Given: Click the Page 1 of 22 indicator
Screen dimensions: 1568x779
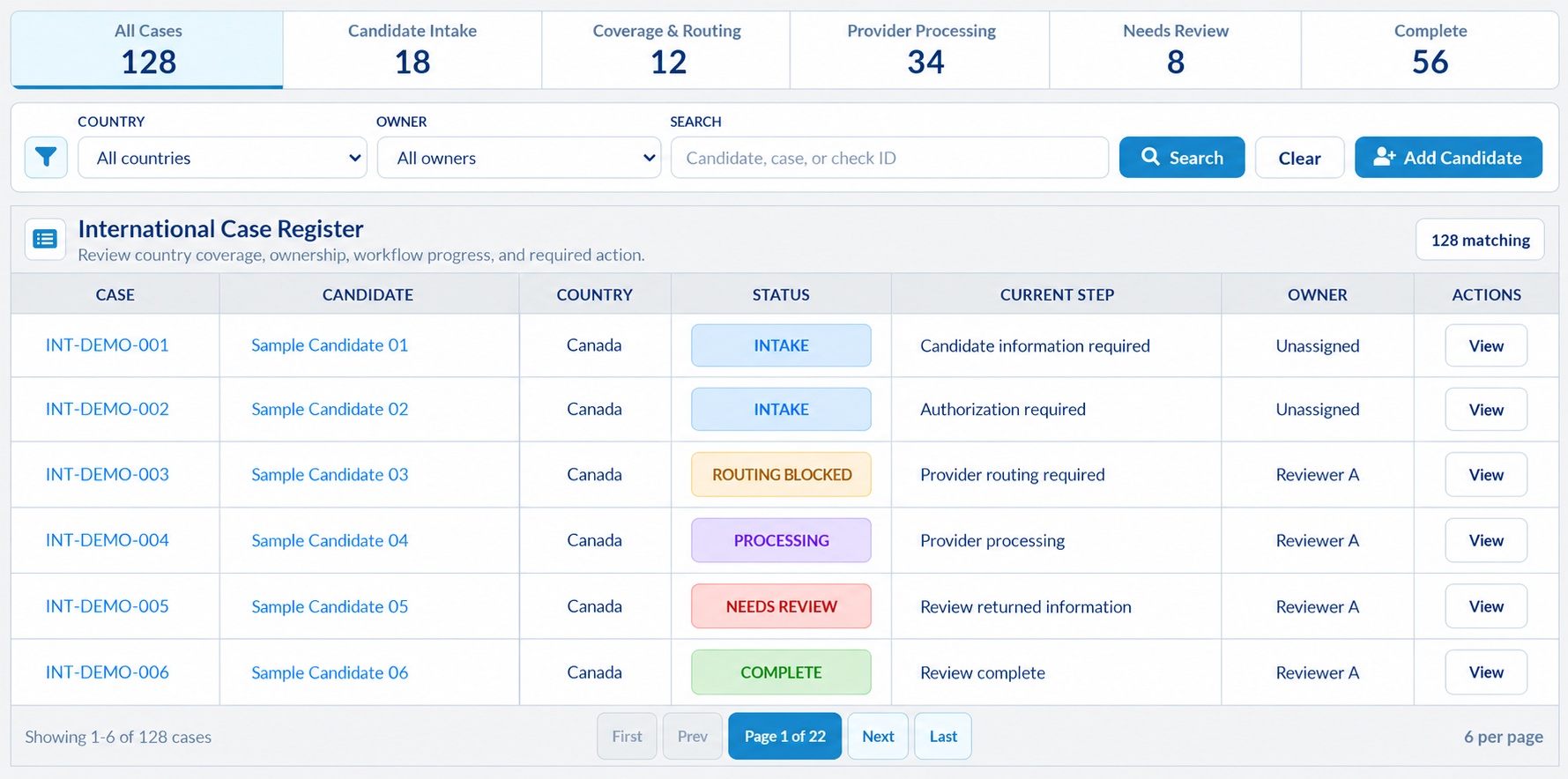Looking at the screenshot, I should [784, 736].
